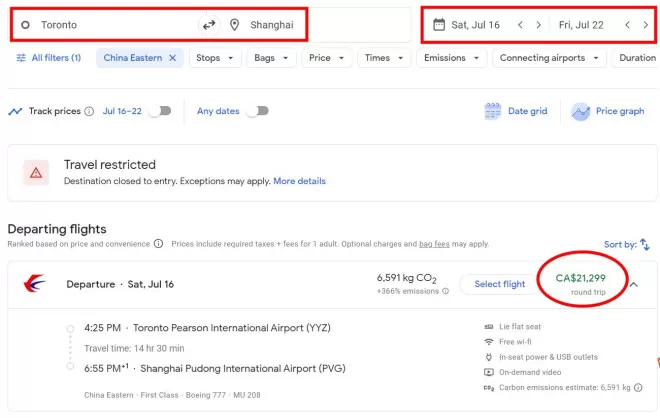
Task: Open the Price graph
Action: [608, 111]
